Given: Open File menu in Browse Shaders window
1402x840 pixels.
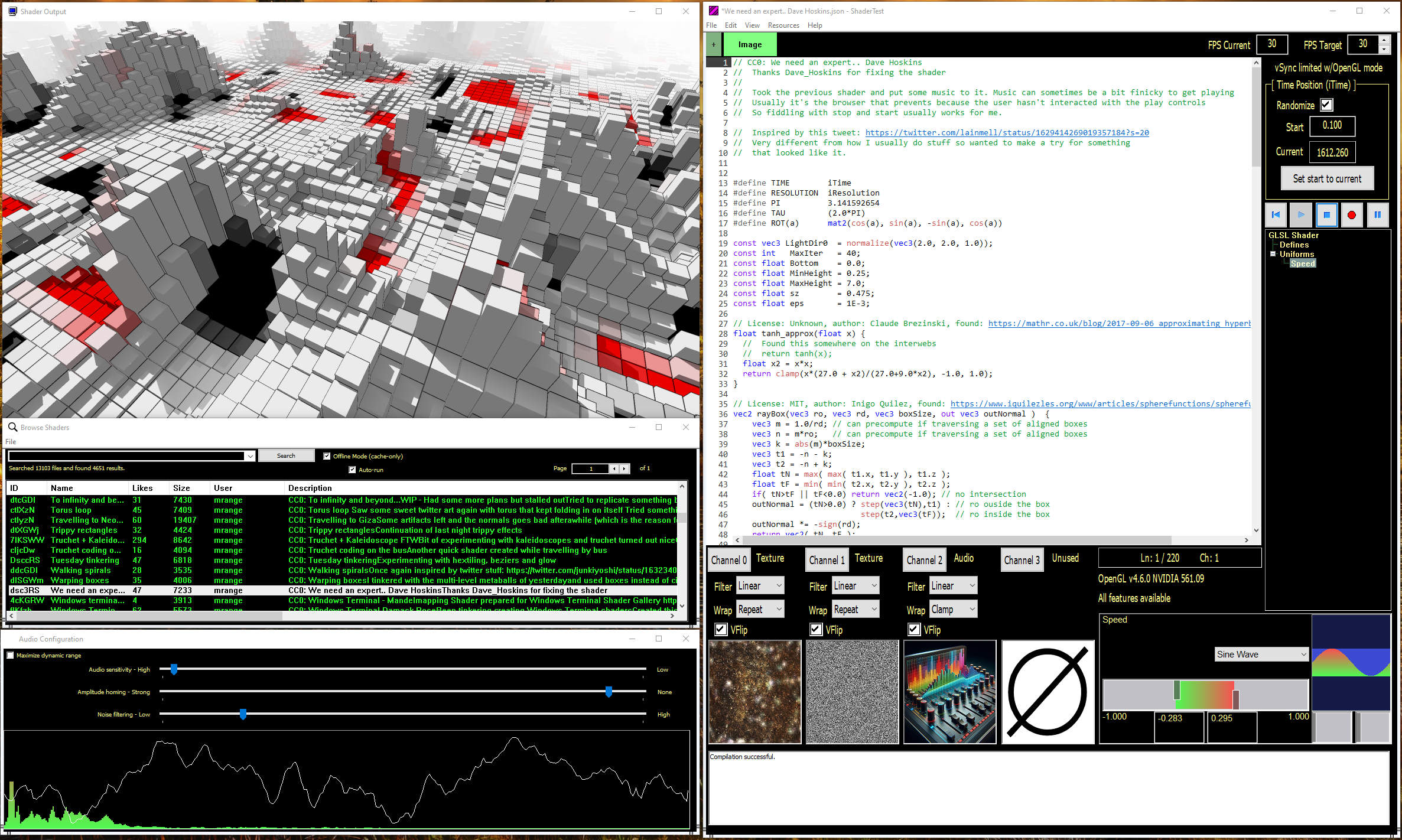Looking at the screenshot, I should click(x=11, y=442).
